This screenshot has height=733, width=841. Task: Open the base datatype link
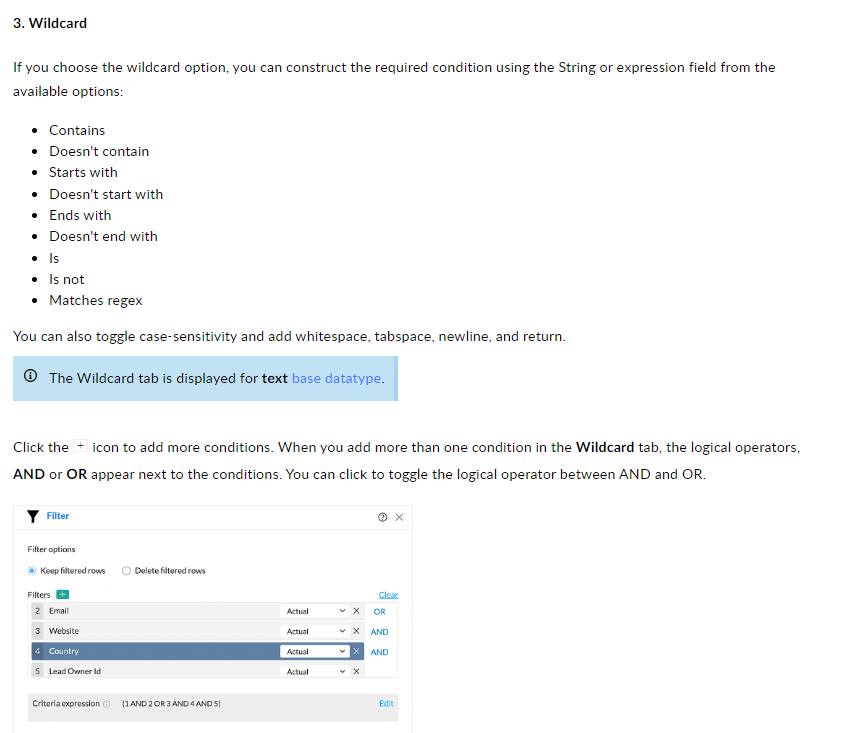tap(336, 378)
